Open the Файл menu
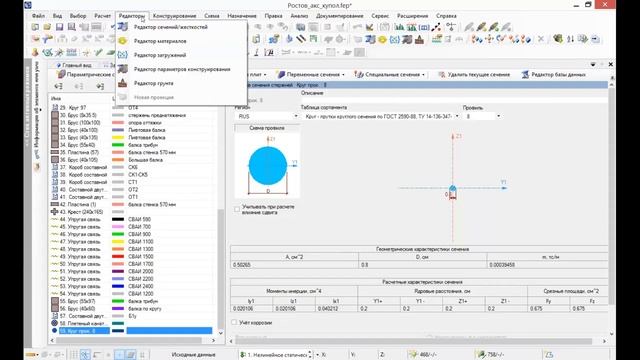 tap(38, 16)
